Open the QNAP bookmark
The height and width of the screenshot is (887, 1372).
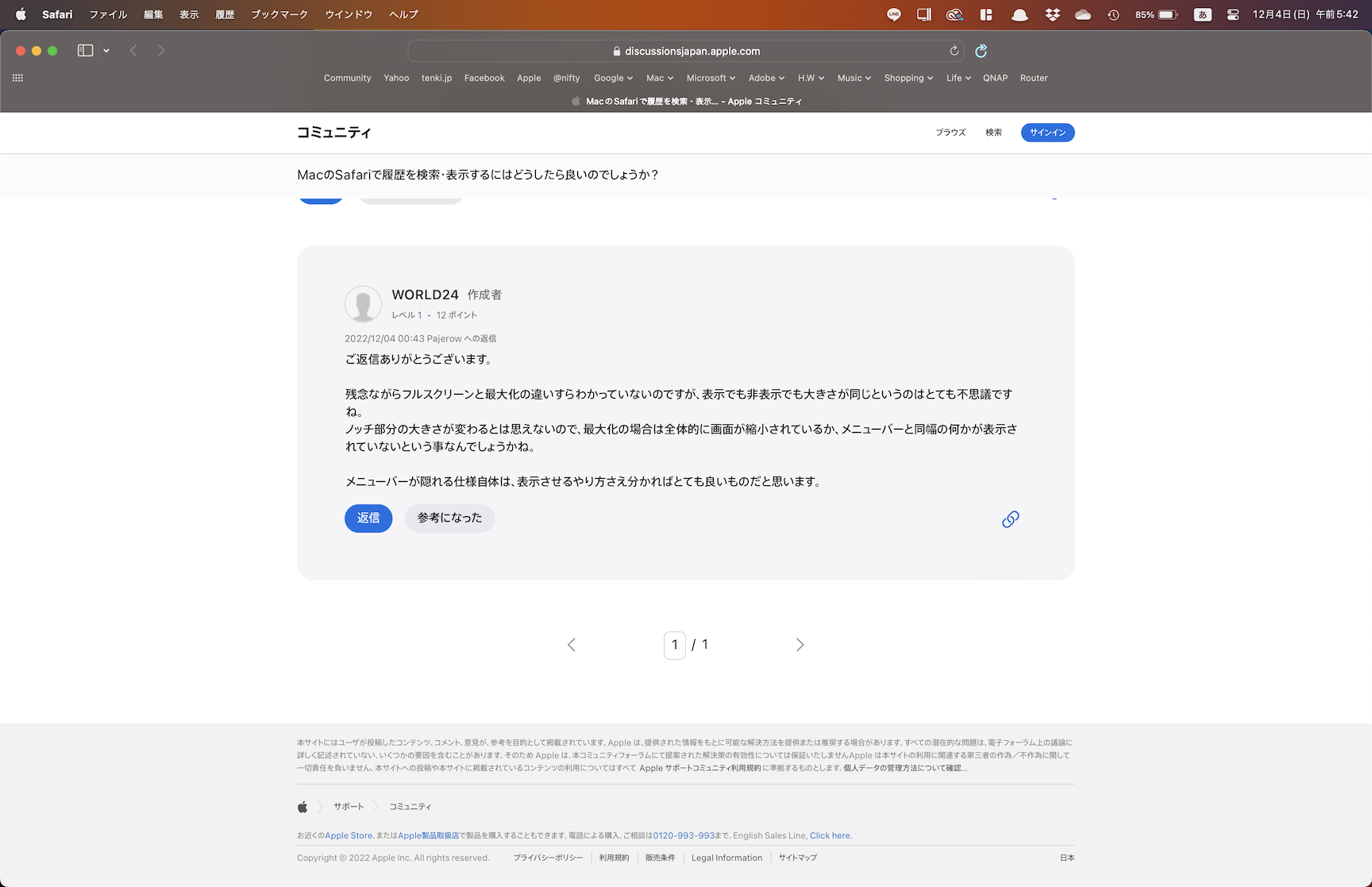pos(995,78)
